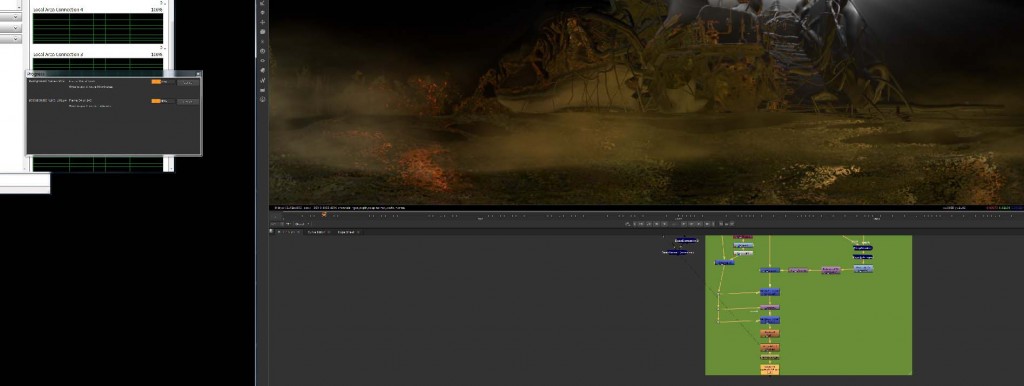Image resolution: width=1024 pixels, height=386 pixels.
Task: Click the orange playhead on the timeline
Action: tap(324, 214)
